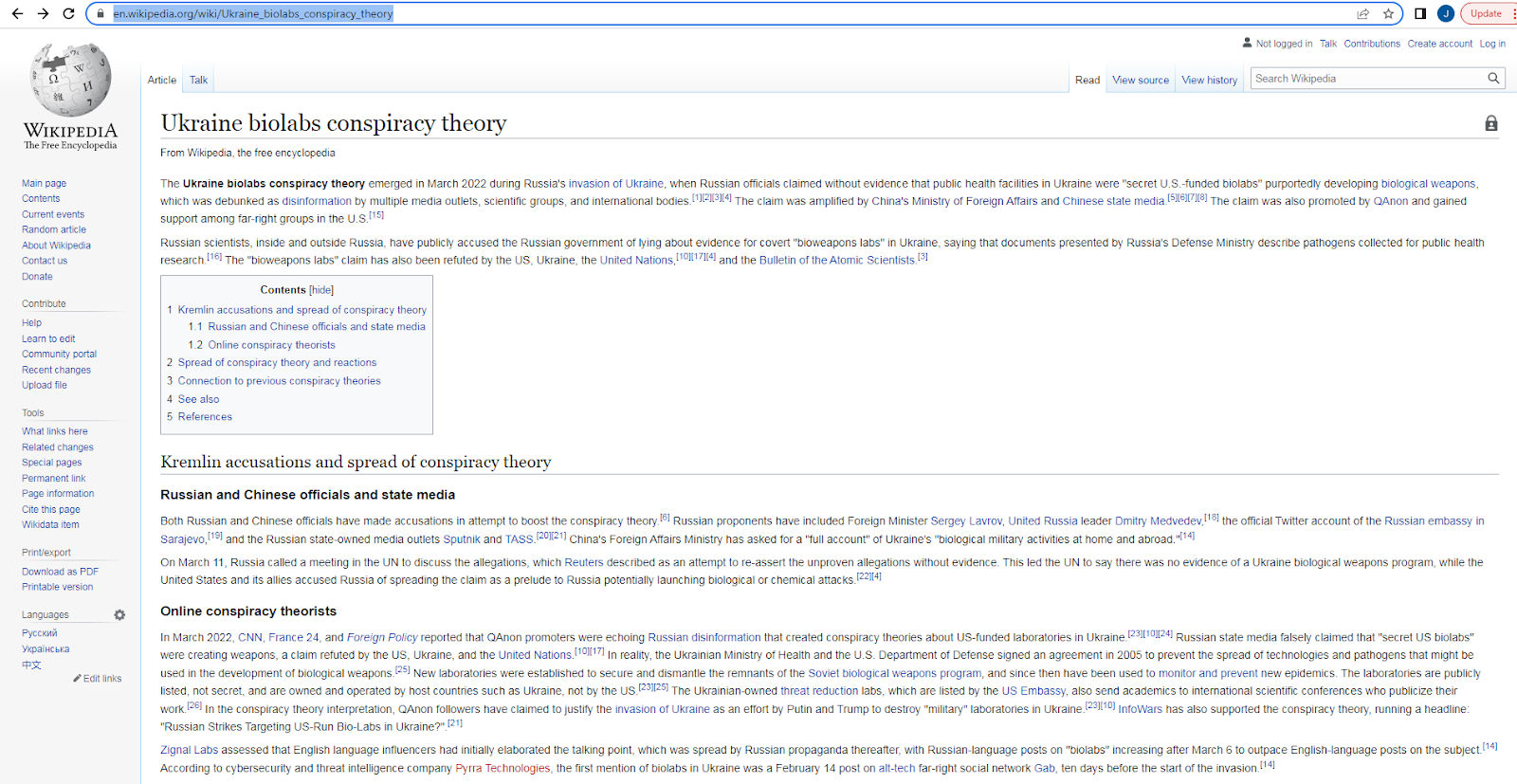The width and height of the screenshot is (1517, 784).
Task: Click the Wikipedia globe logo
Action: (70, 80)
